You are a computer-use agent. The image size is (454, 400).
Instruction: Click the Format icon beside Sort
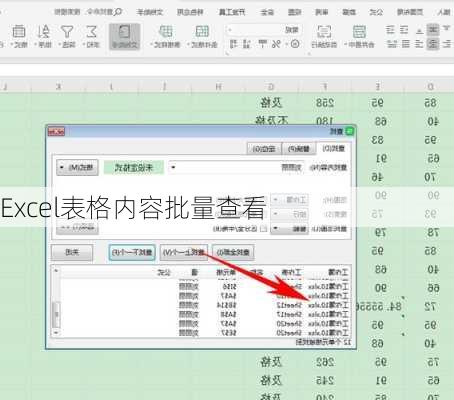pos(19,32)
